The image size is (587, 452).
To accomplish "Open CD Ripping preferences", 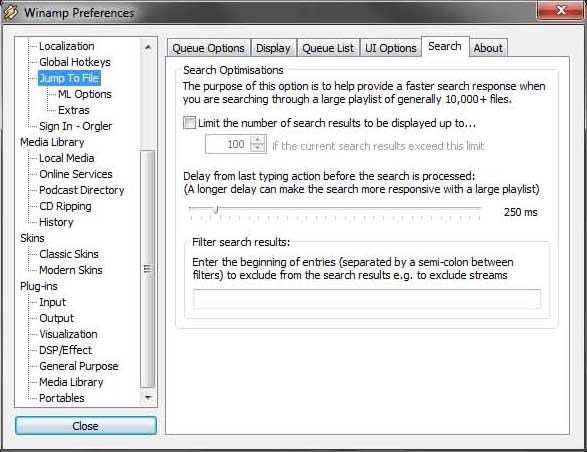I will pyautogui.click(x=65, y=206).
